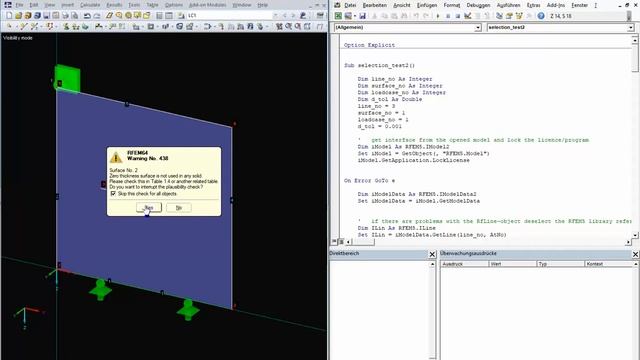Open the File menu in RFEM

point(19,5)
